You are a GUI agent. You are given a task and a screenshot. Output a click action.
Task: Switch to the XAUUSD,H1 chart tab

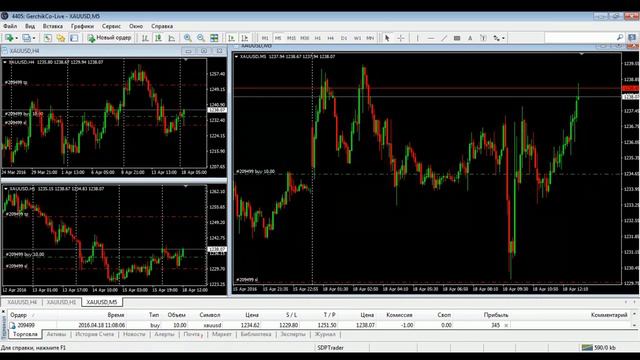click(x=61, y=302)
